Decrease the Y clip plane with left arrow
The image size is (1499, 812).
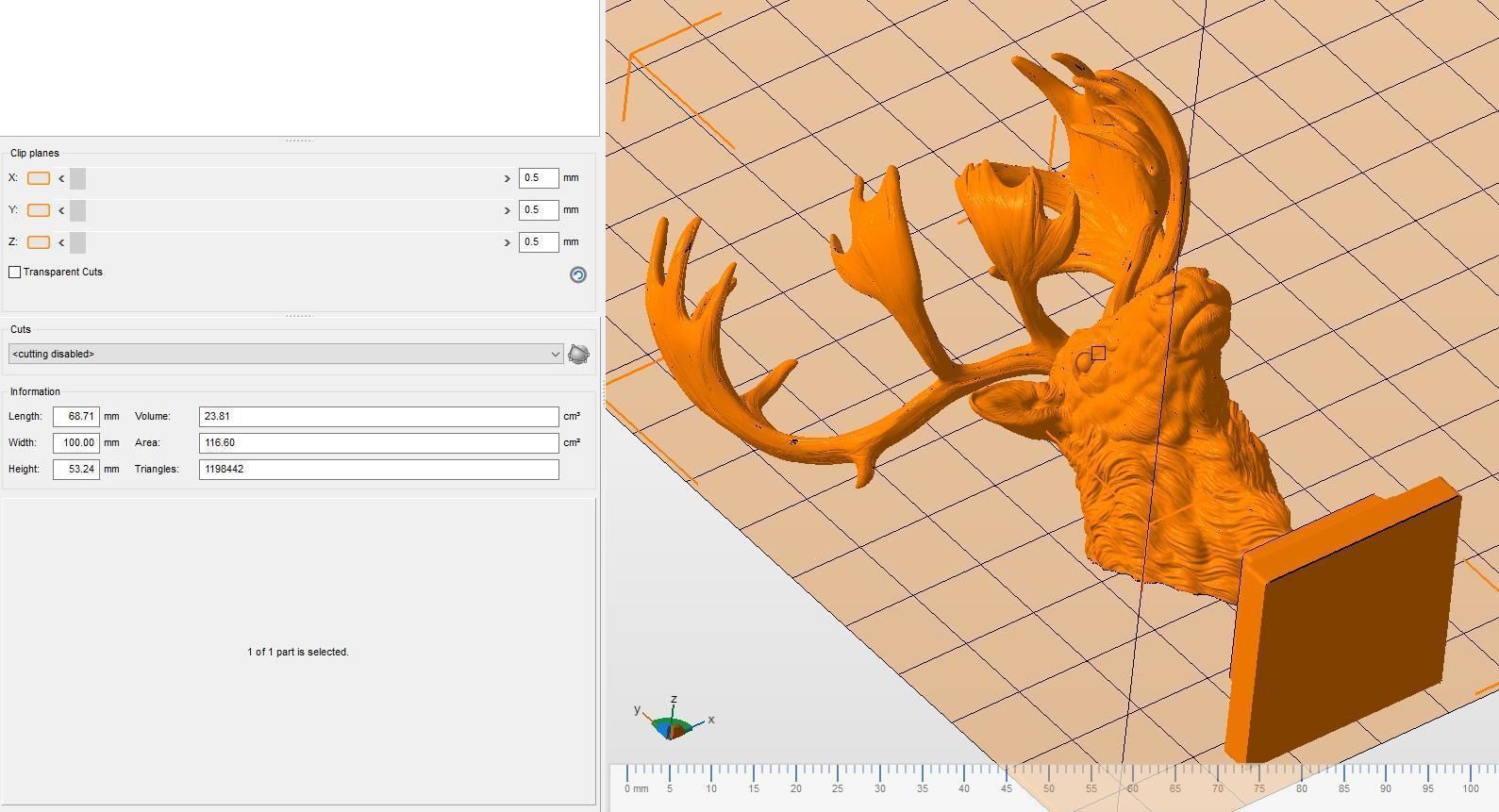pos(61,210)
